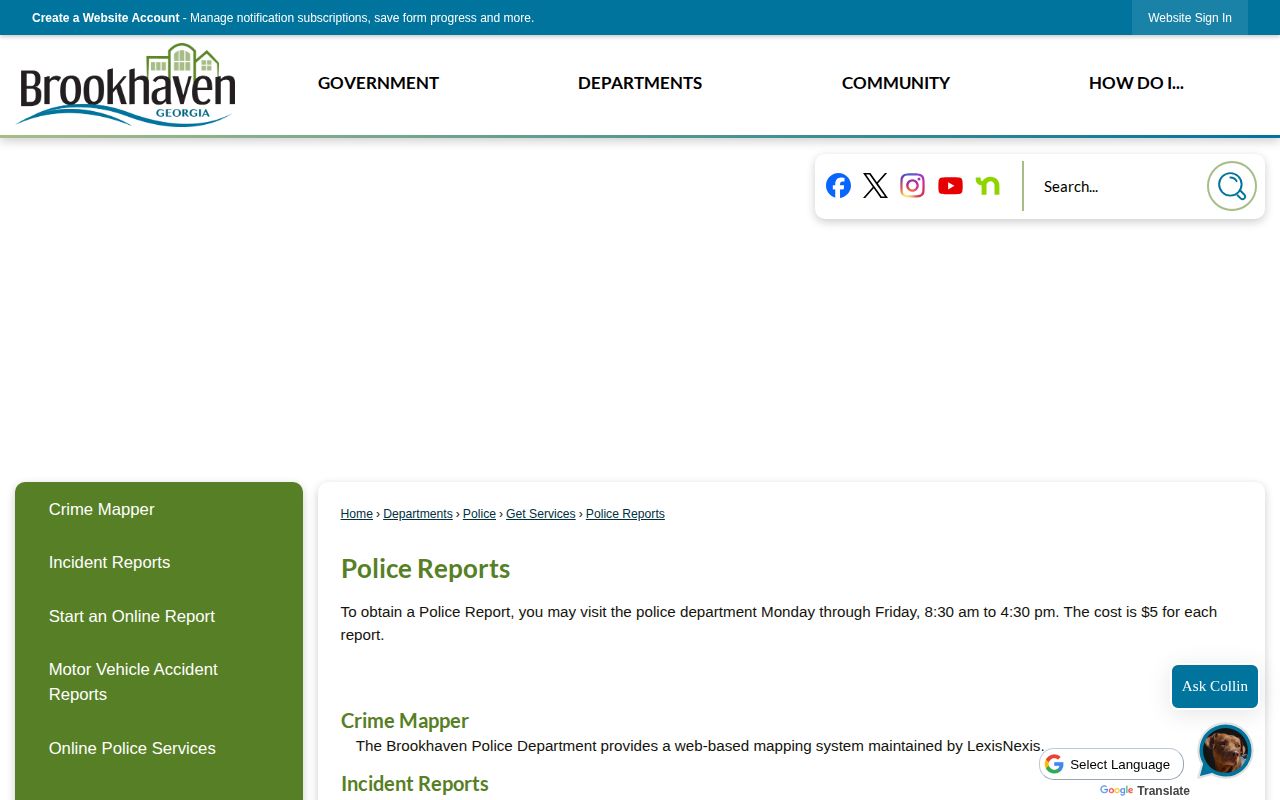The image size is (1280, 800).
Task: Go to the Departments breadcrumb
Action: point(418,514)
